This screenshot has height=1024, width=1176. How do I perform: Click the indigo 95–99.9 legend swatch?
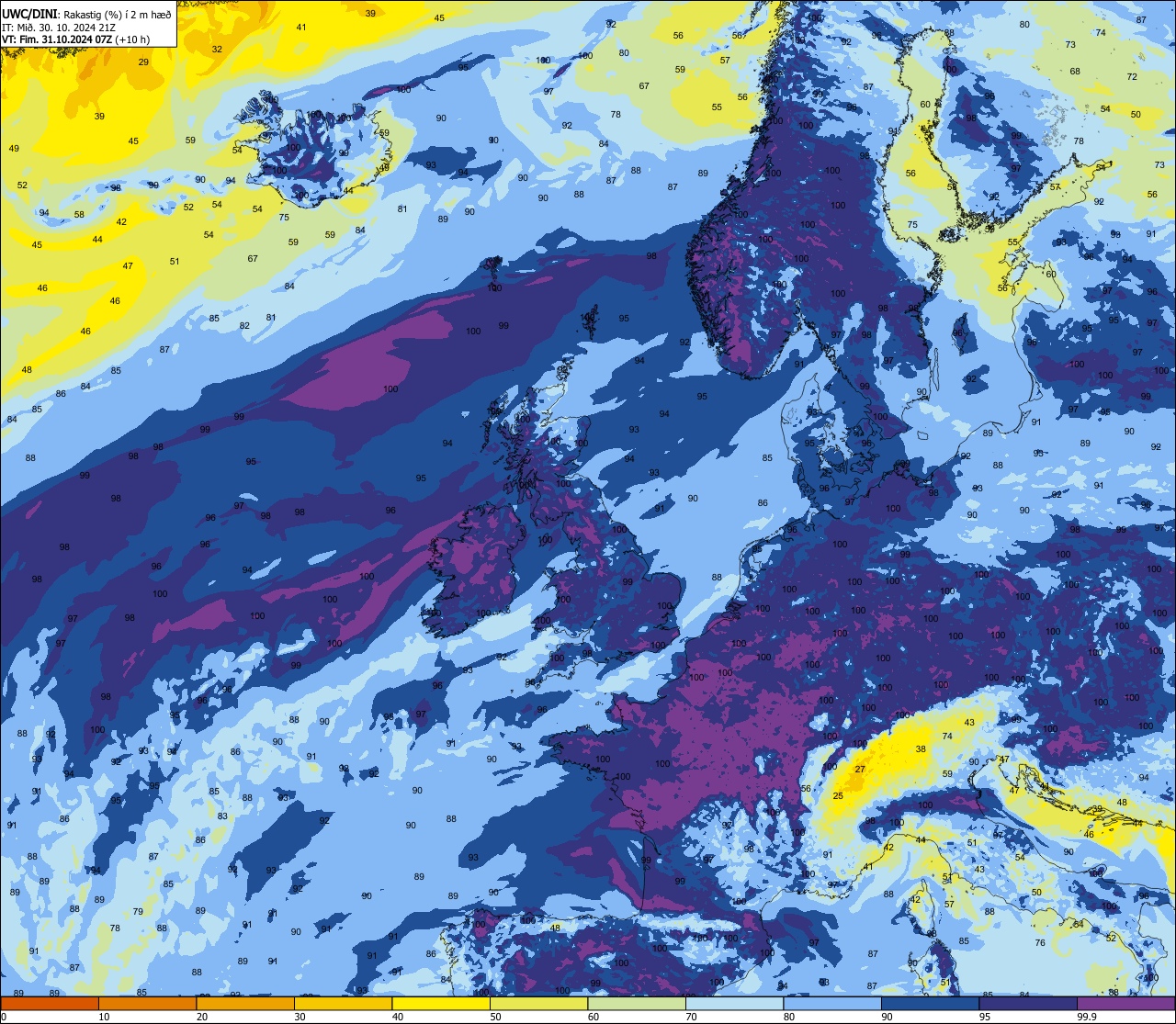point(1028,1003)
